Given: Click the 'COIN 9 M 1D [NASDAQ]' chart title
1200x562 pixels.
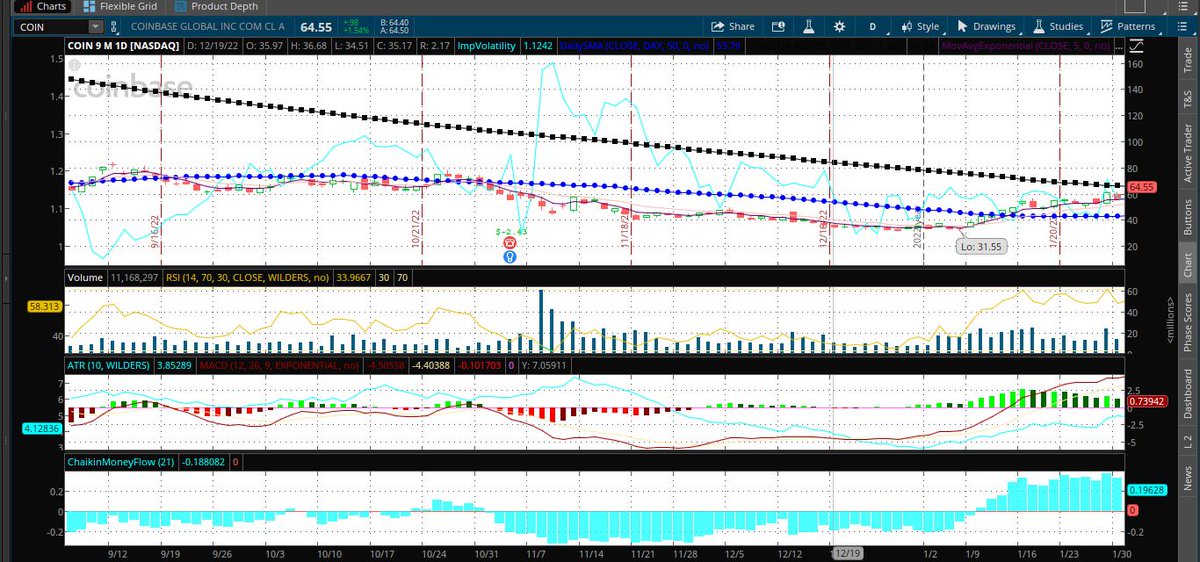Looking at the screenshot, I should [124, 46].
